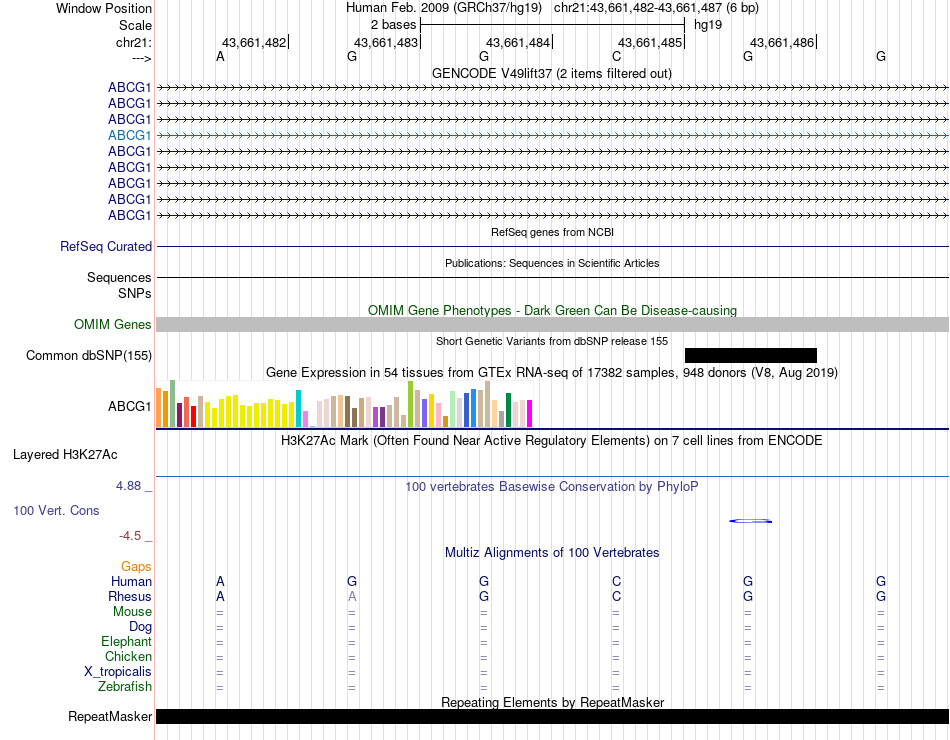950x740 pixels.
Task: Click the Window Position label
Action: pos(104,8)
